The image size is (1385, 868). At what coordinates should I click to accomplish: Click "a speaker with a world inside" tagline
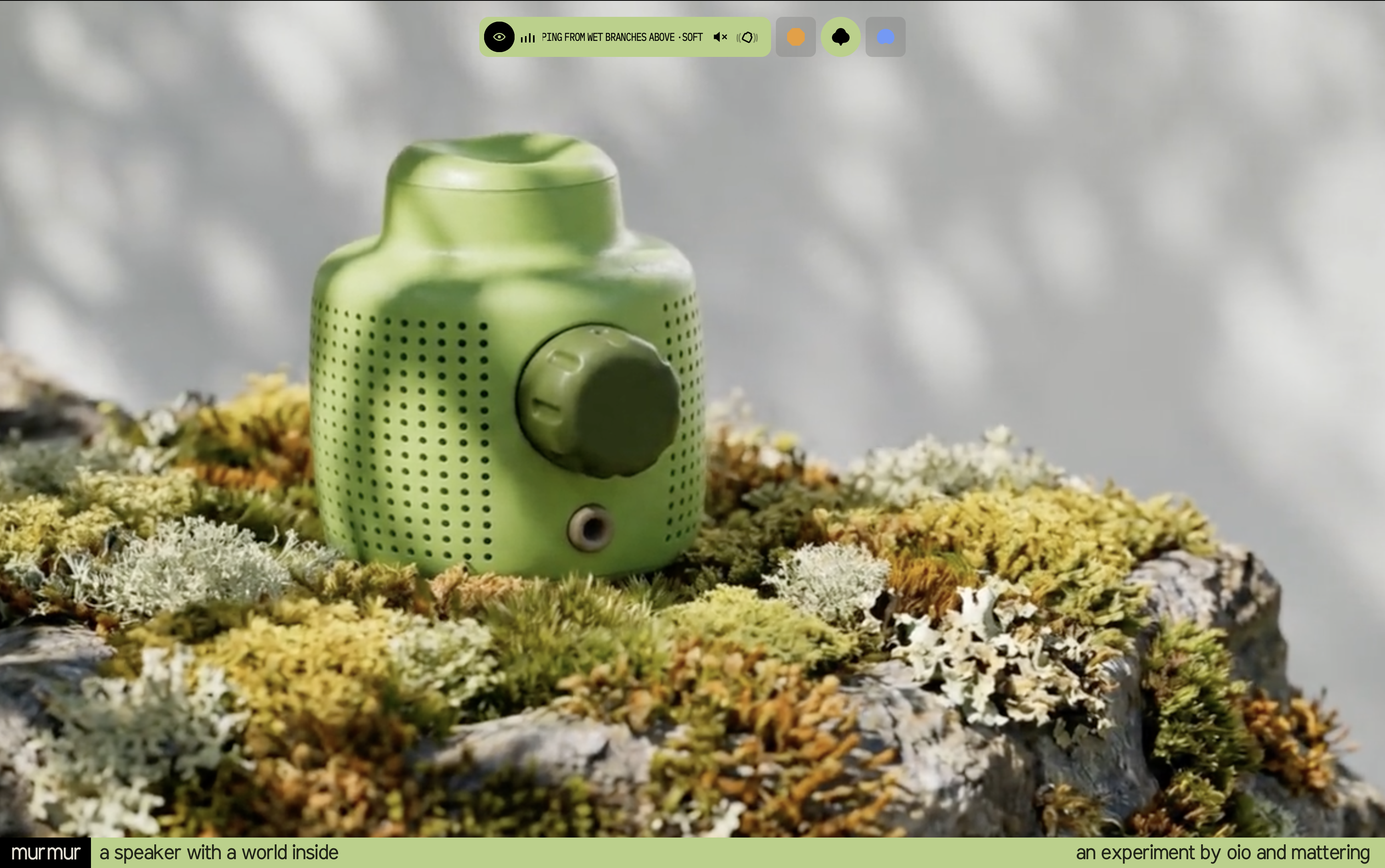tap(219, 852)
